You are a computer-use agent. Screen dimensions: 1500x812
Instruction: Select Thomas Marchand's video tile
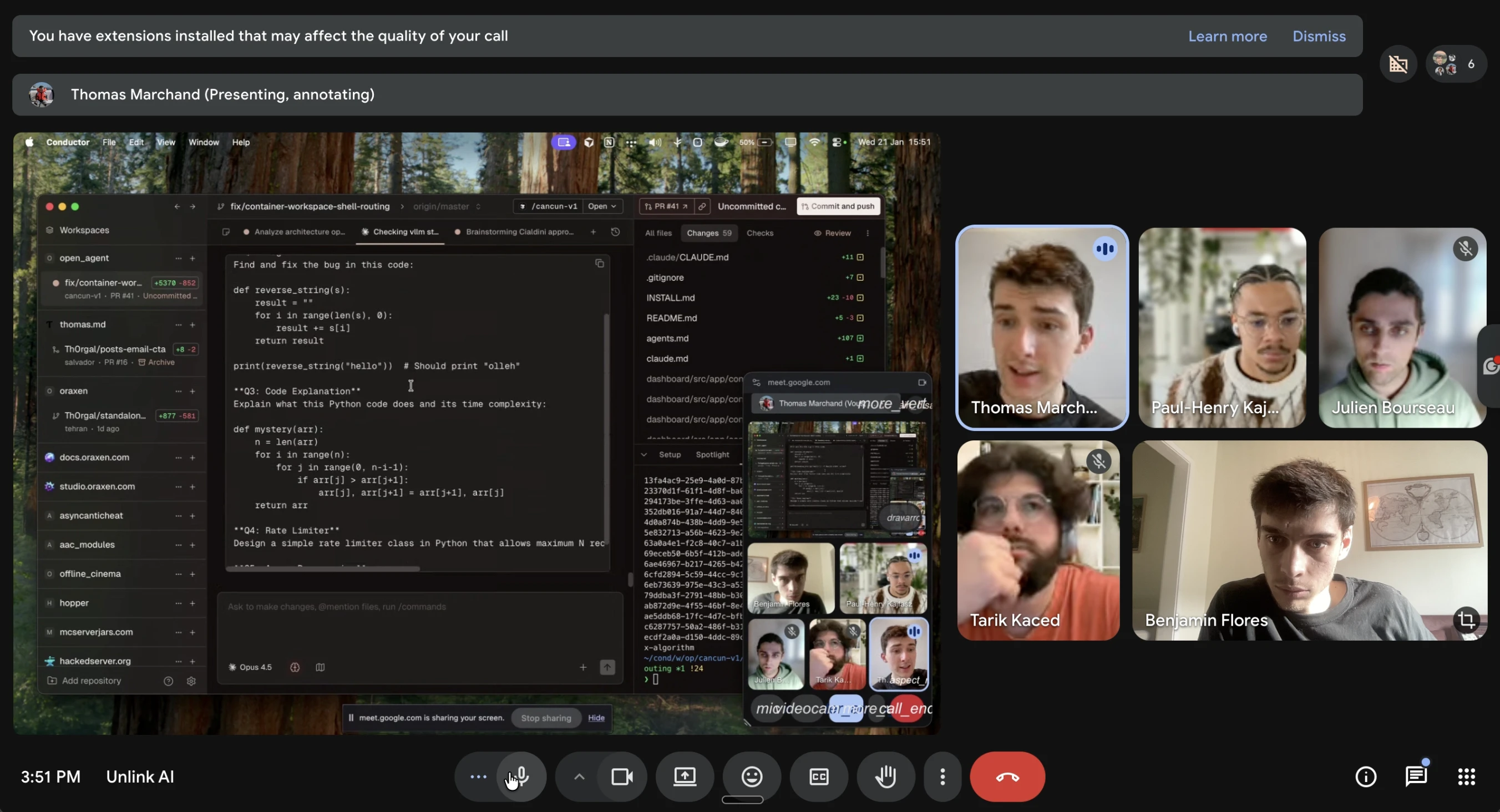(1041, 327)
